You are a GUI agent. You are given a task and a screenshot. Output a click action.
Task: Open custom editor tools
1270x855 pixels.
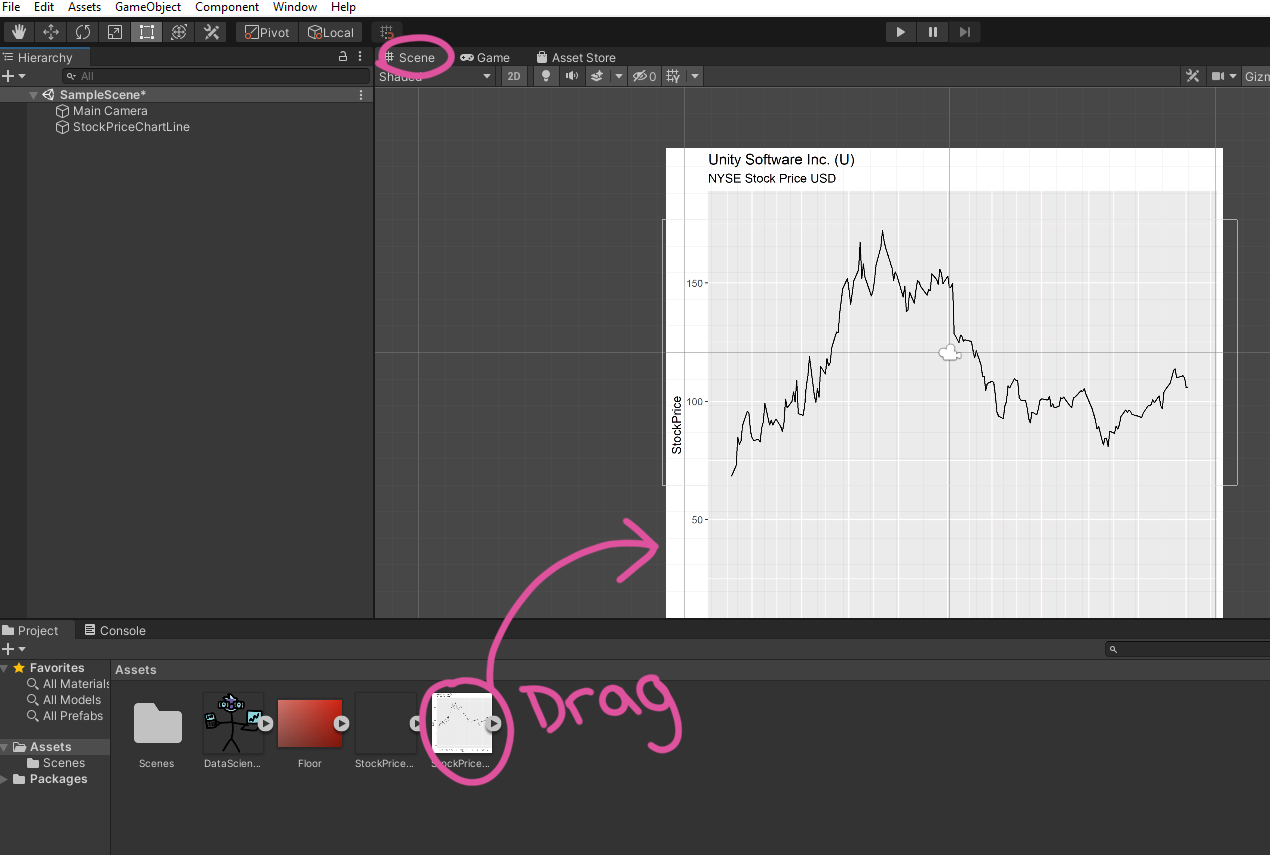[x=211, y=32]
